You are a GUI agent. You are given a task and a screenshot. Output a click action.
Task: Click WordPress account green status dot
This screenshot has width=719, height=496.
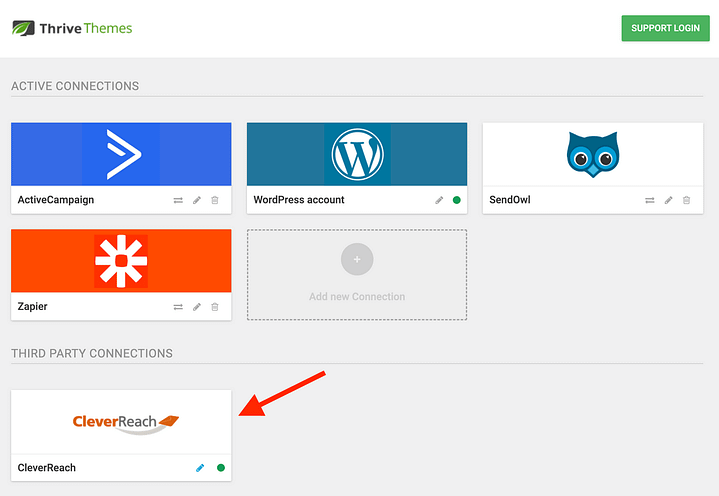pyautogui.click(x=456, y=200)
